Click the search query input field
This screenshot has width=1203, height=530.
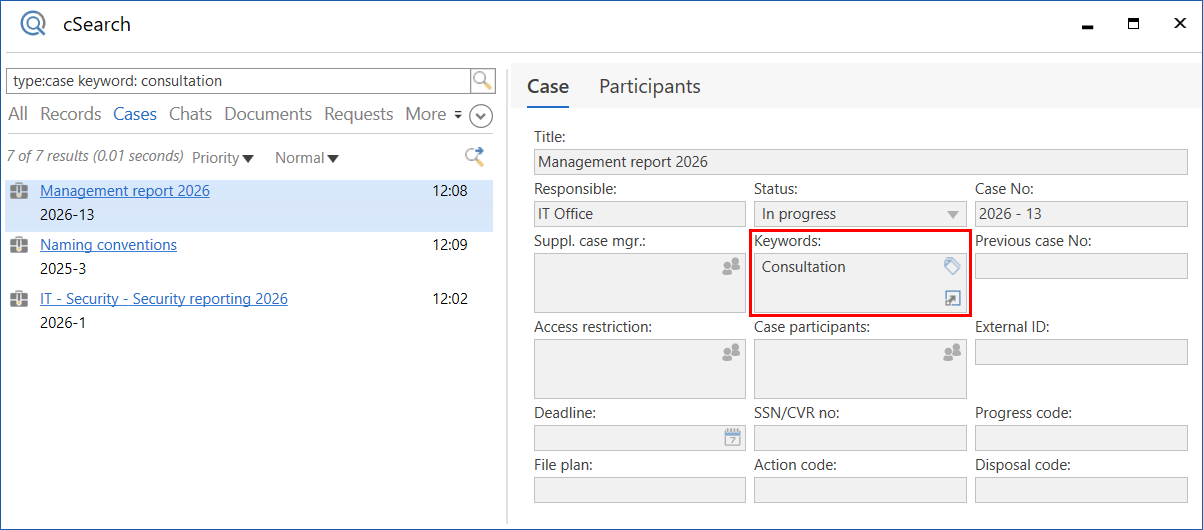[238, 81]
